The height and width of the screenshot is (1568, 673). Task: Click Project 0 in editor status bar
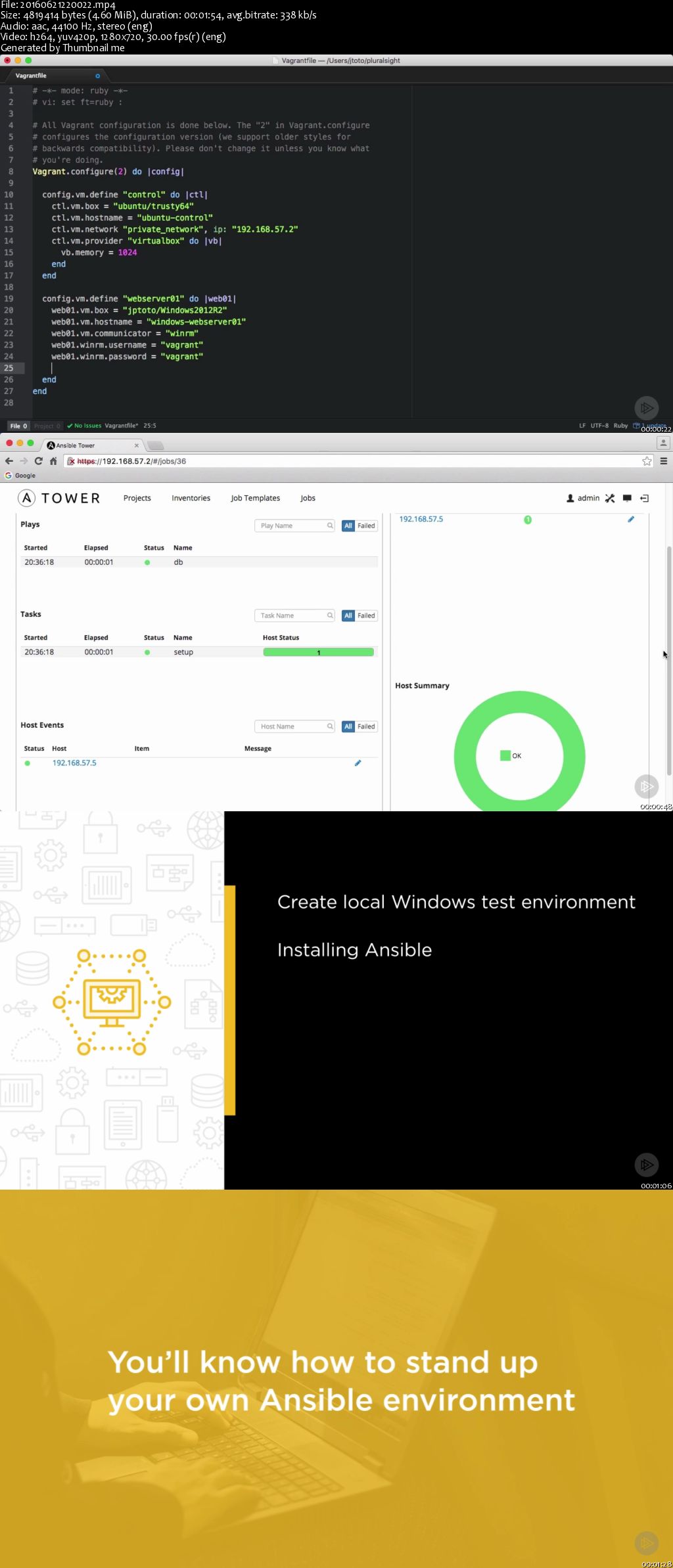(47, 426)
